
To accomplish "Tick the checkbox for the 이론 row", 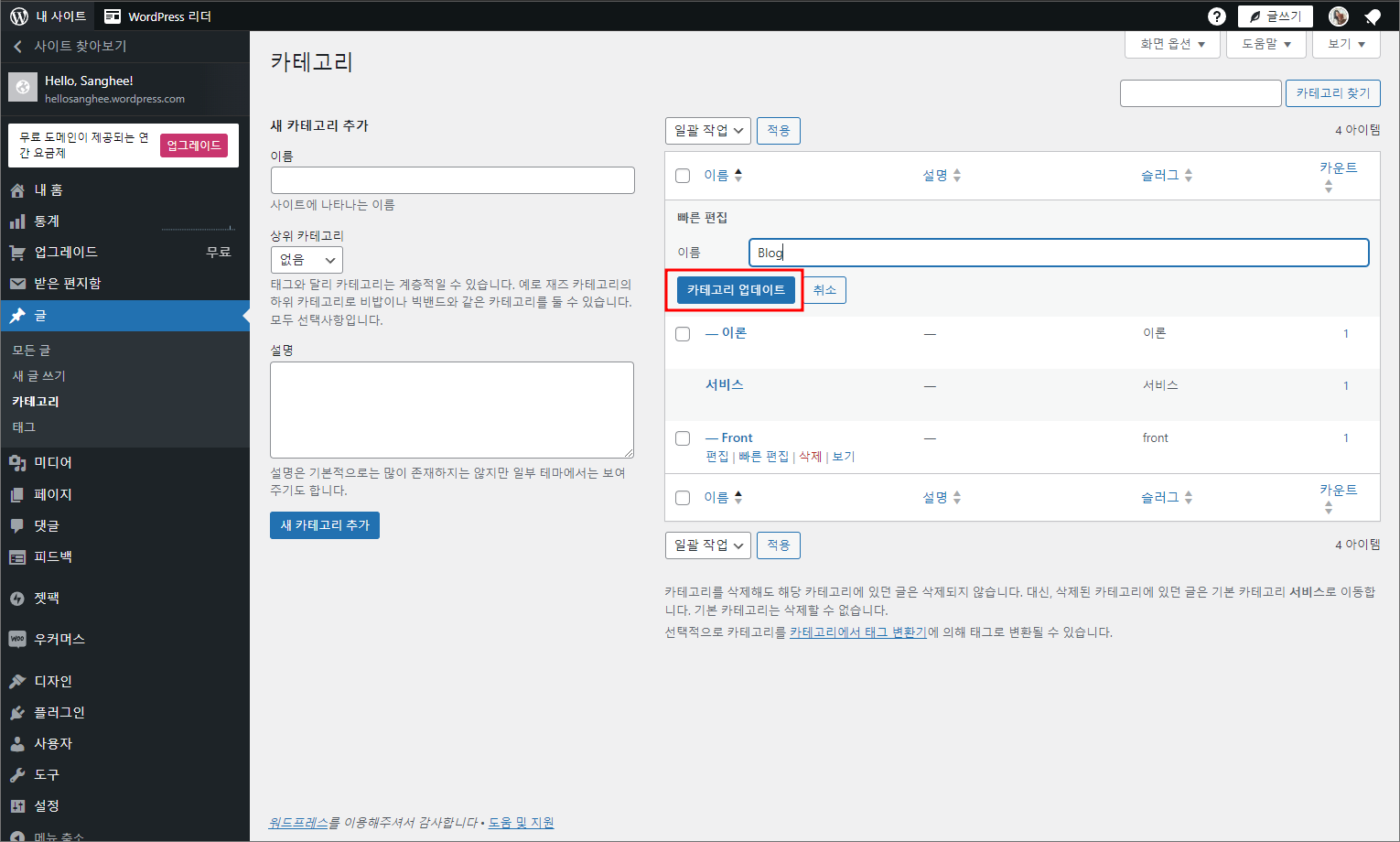I will 683,334.
